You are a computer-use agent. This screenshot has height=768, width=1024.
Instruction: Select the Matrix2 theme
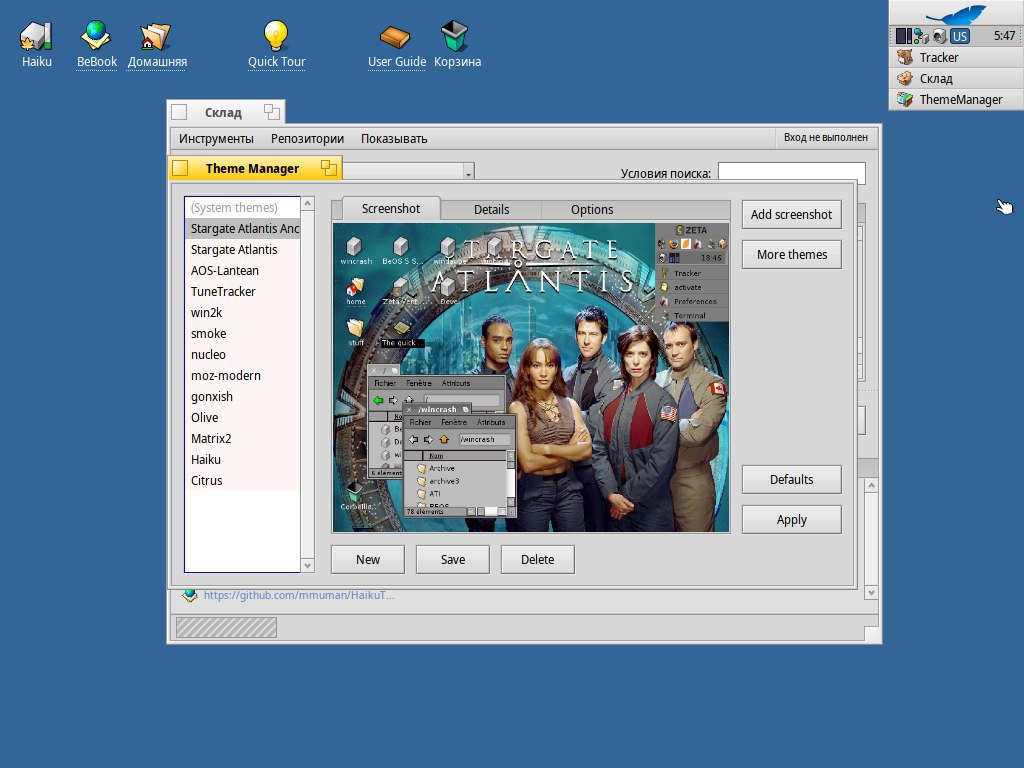pos(242,438)
